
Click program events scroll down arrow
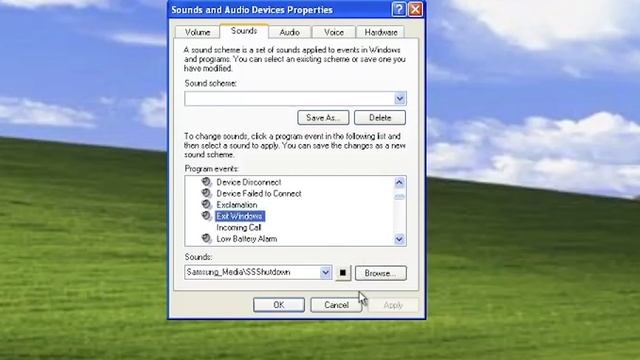tap(399, 239)
